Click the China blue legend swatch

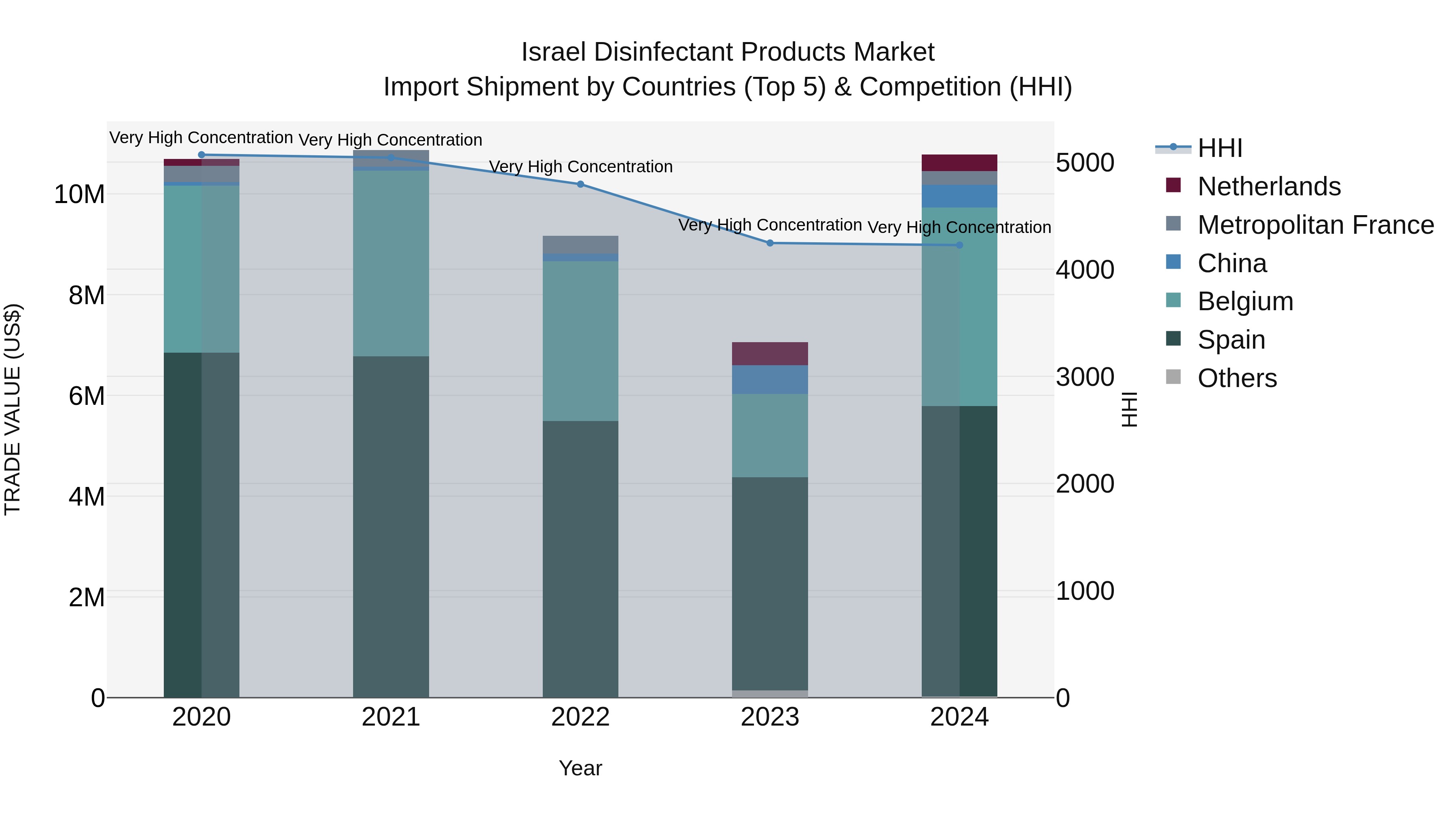tap(1173, 262)
